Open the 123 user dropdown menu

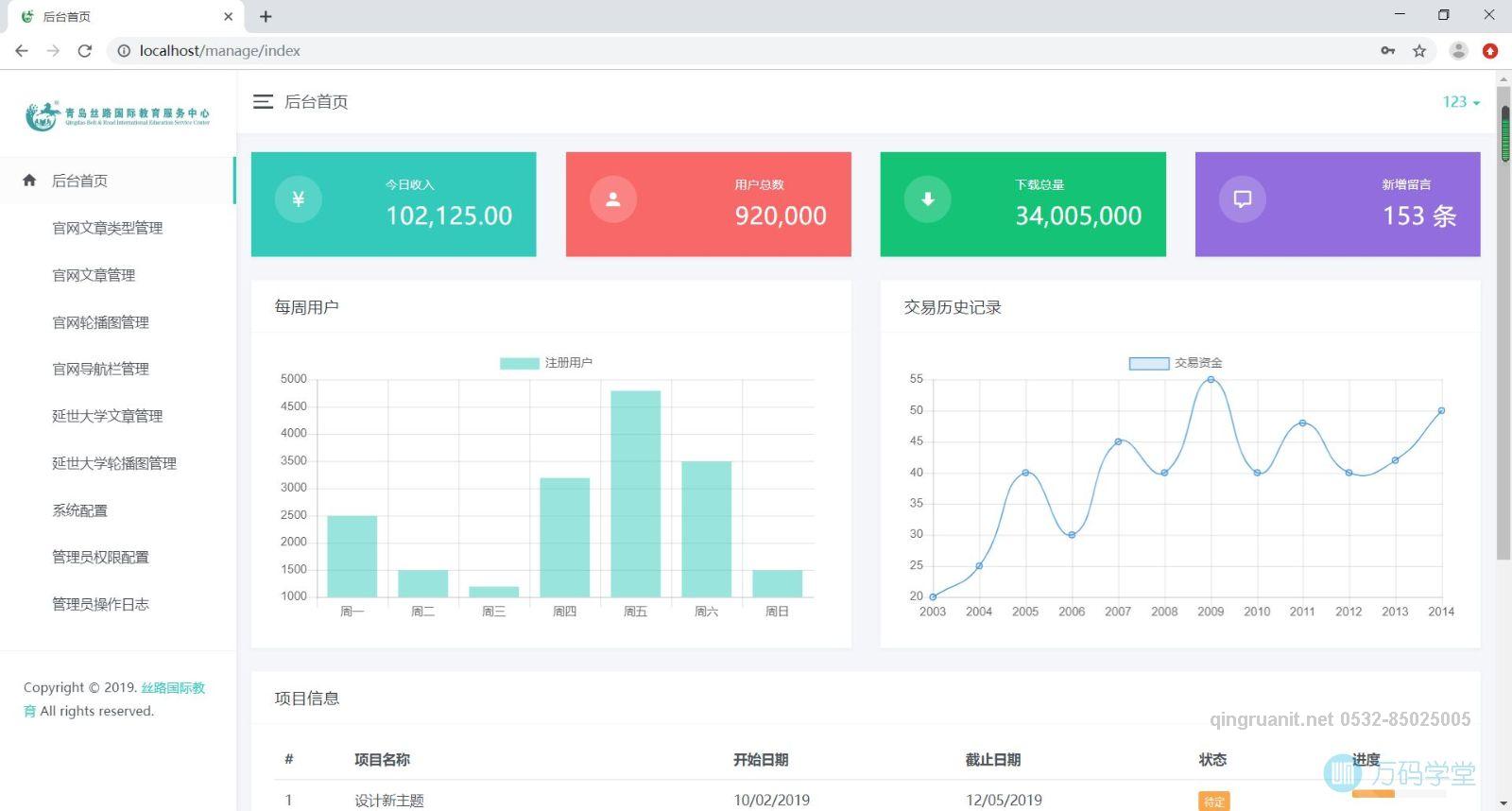click(1460, 102)
